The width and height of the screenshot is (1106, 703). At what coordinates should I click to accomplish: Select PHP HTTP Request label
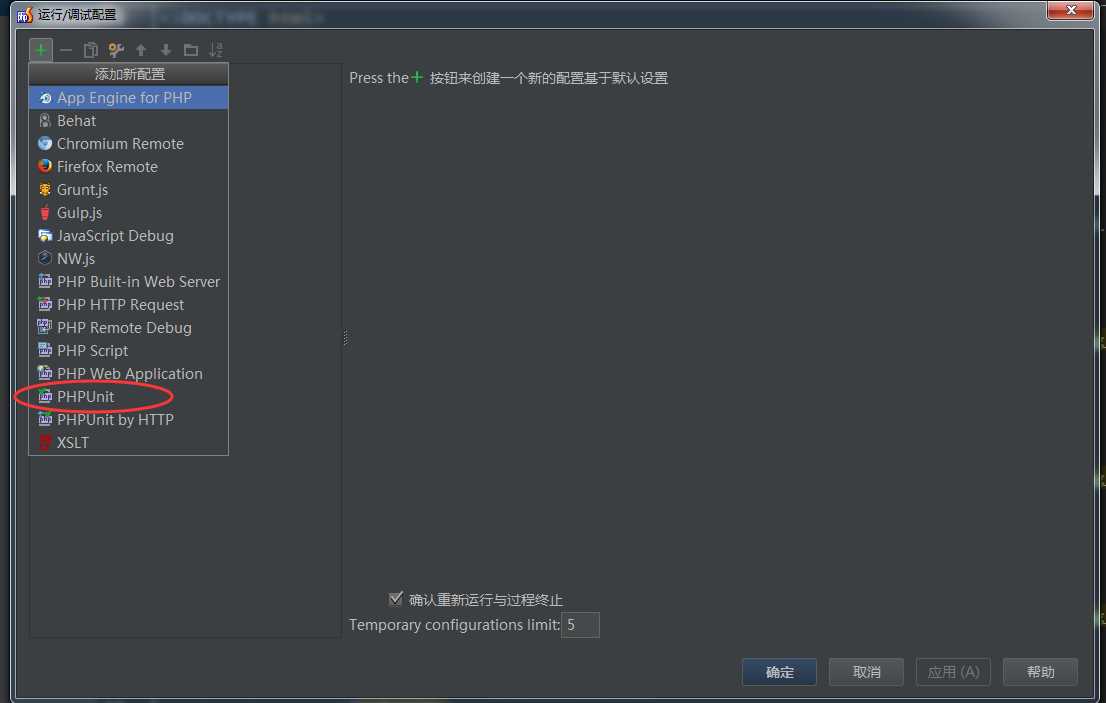[121, 305]
